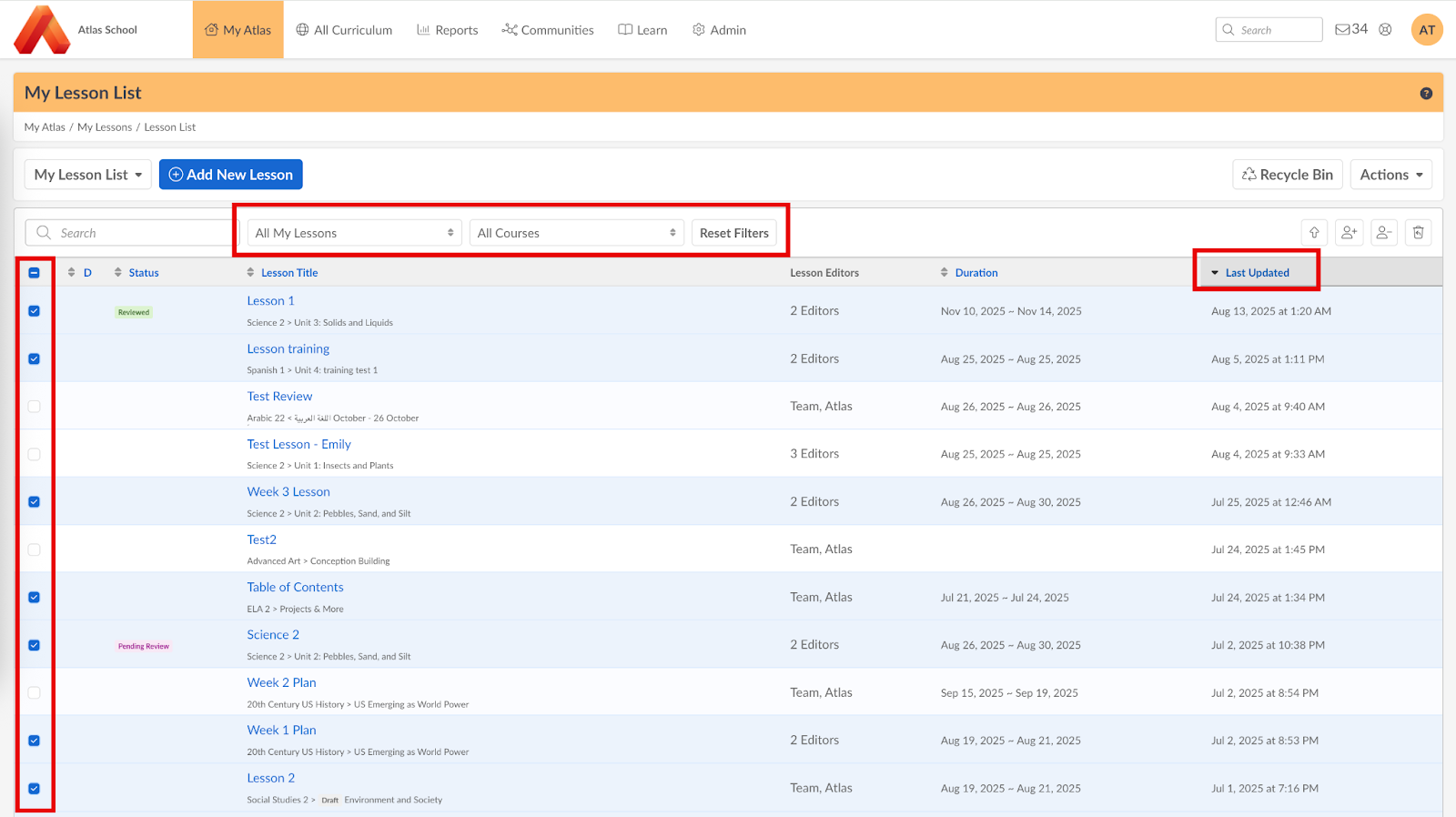Click the add editor person-plus icon

[x=1349, y=233]
